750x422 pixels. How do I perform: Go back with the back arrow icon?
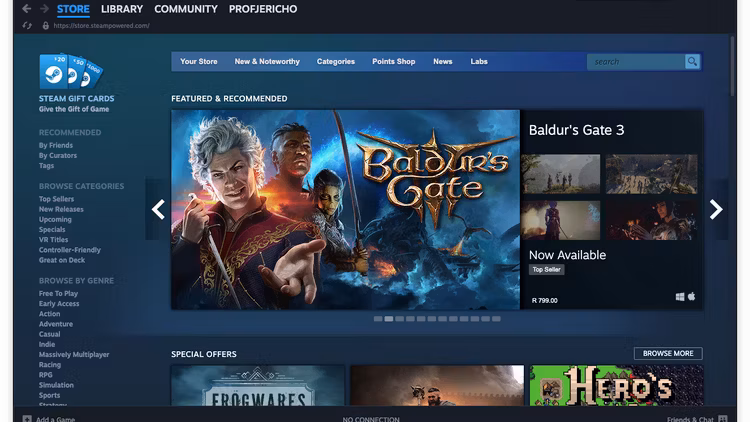pos(27,9)
